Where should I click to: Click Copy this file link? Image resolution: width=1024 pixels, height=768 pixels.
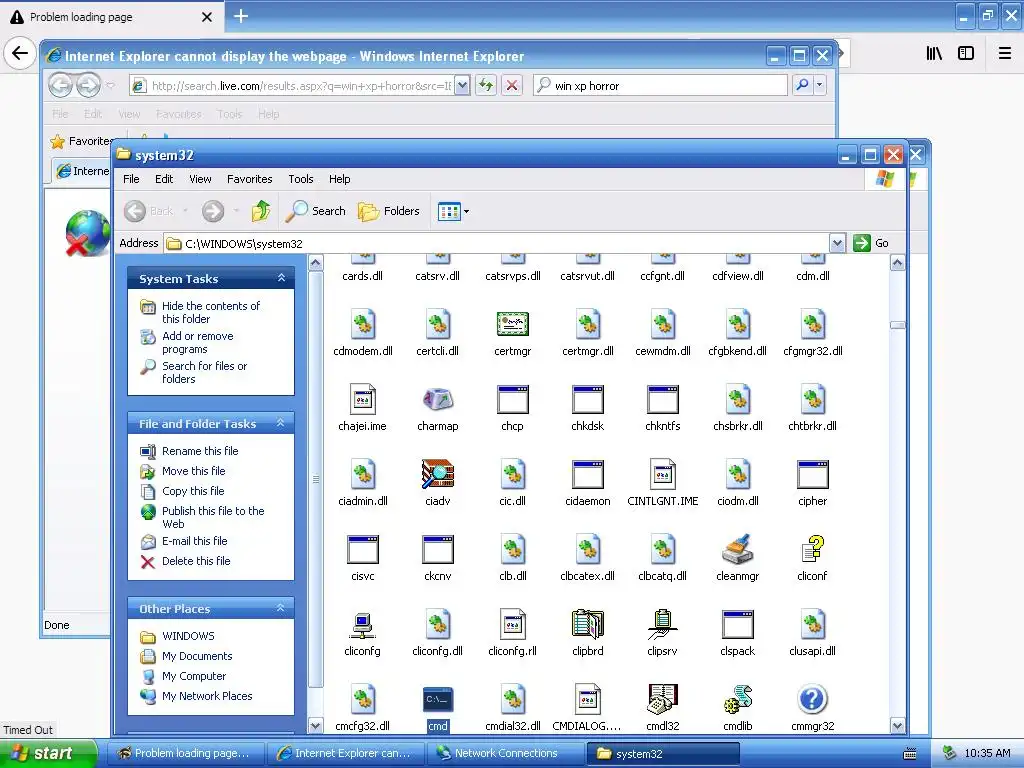coord(193,490)
